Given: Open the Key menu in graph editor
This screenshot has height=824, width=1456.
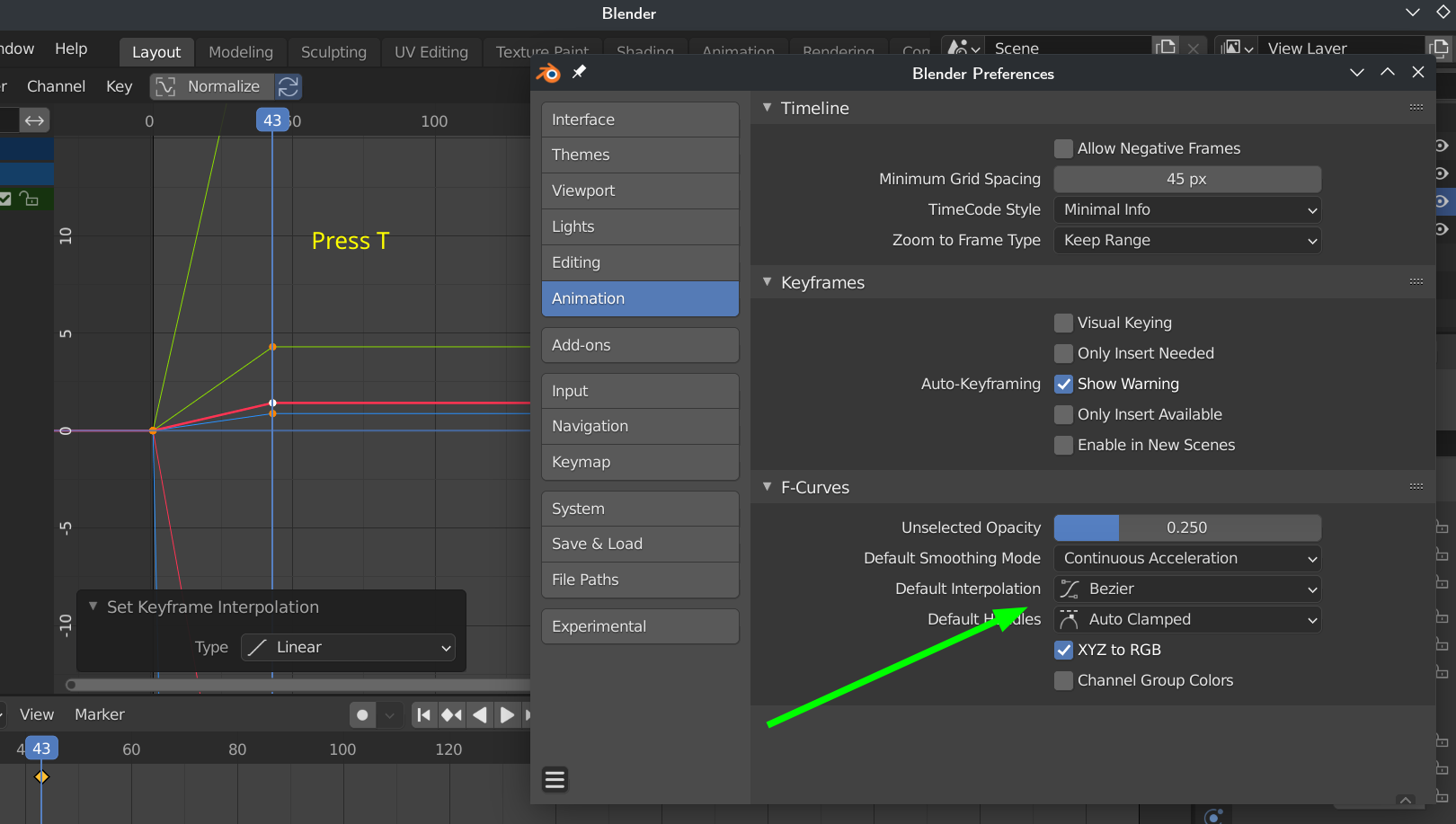Looking at the screenshot, I should click(119, 86).
